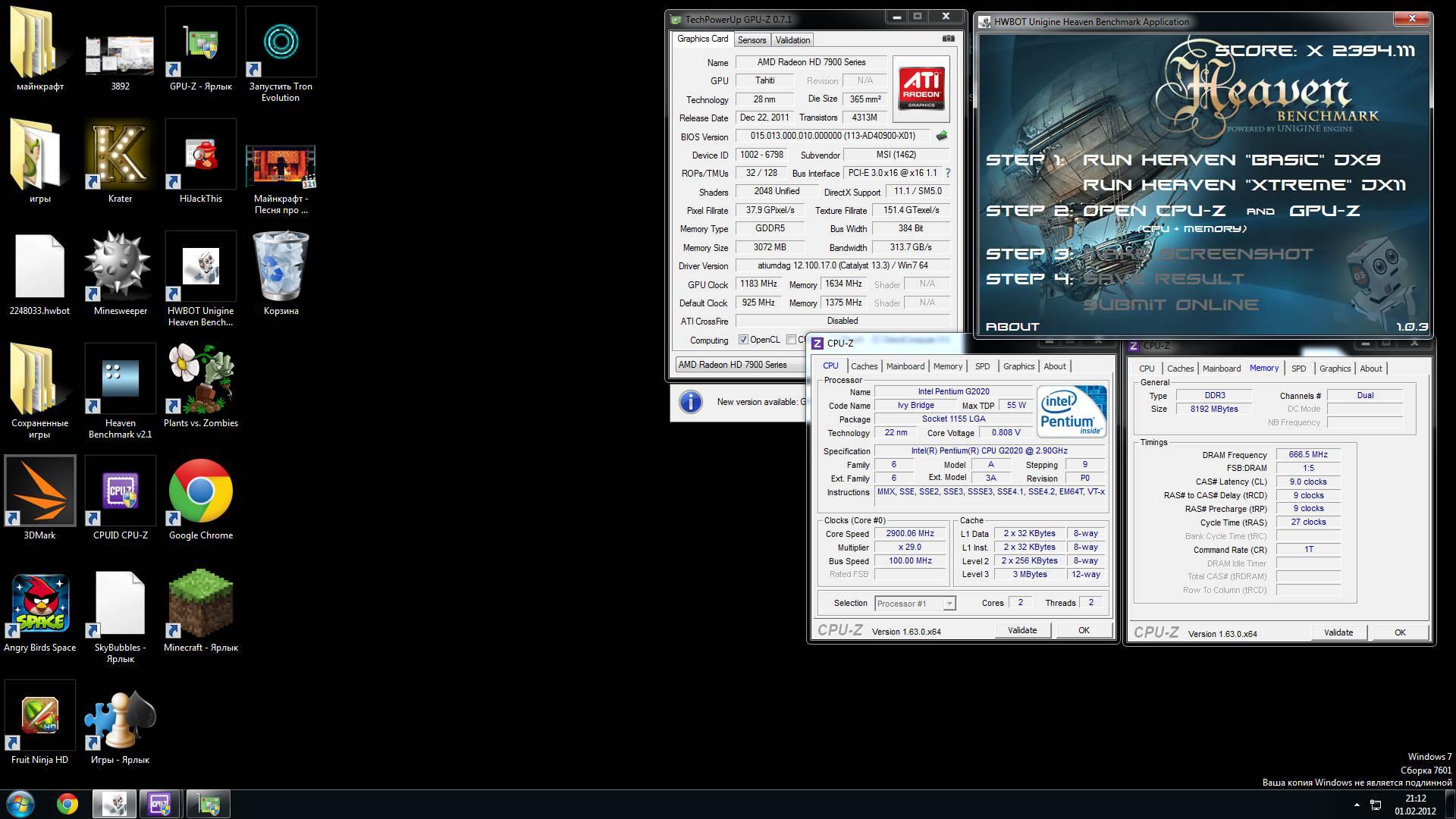Open About in HWBOT Heaven app
This screenshot has width=1456, height=819.
tap(1012, 327)
